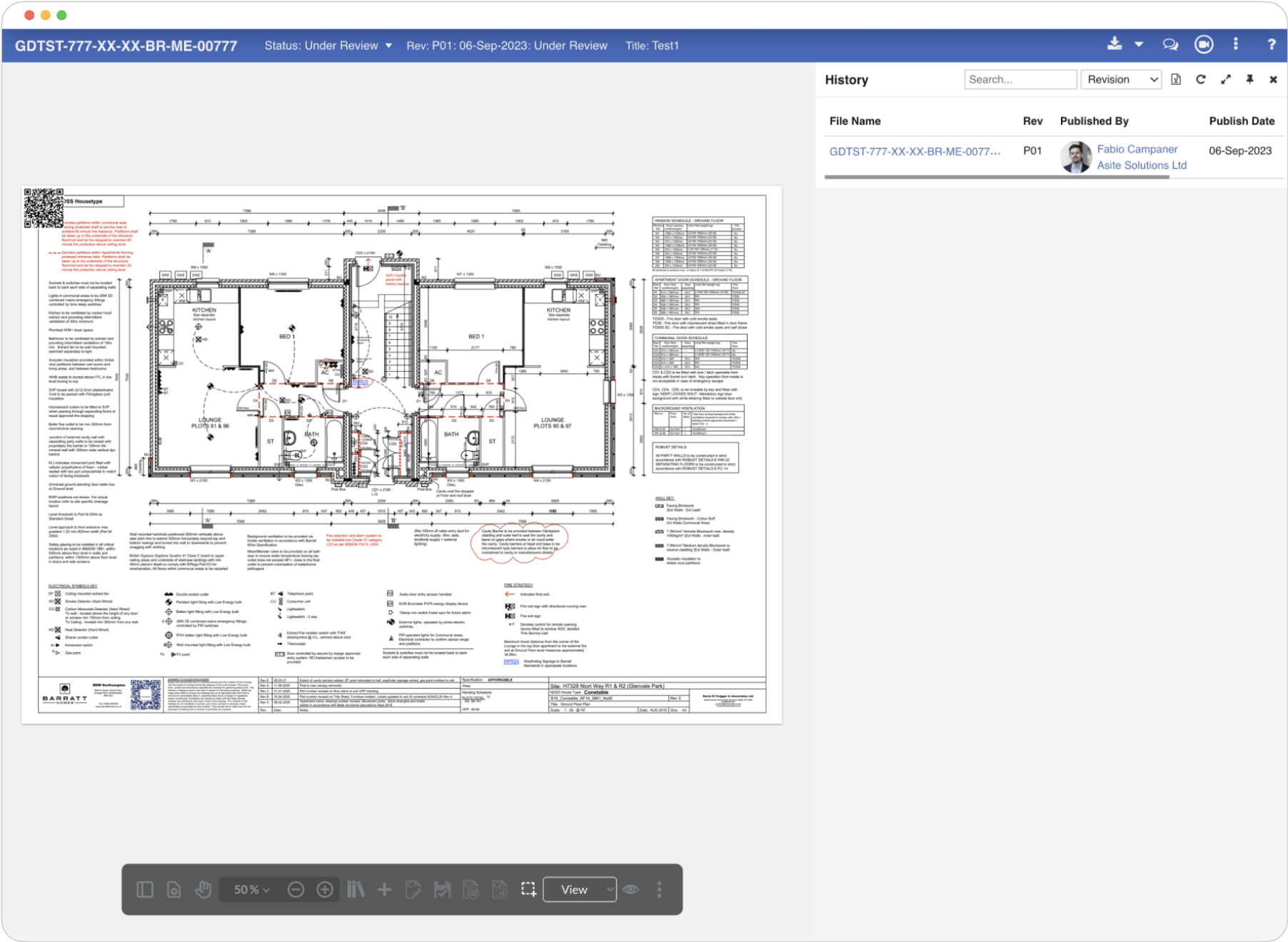The height and width of the screenshot is (942, 1288).
Task: Open the Revision filter dropdown
Action: pos(1121,79)
